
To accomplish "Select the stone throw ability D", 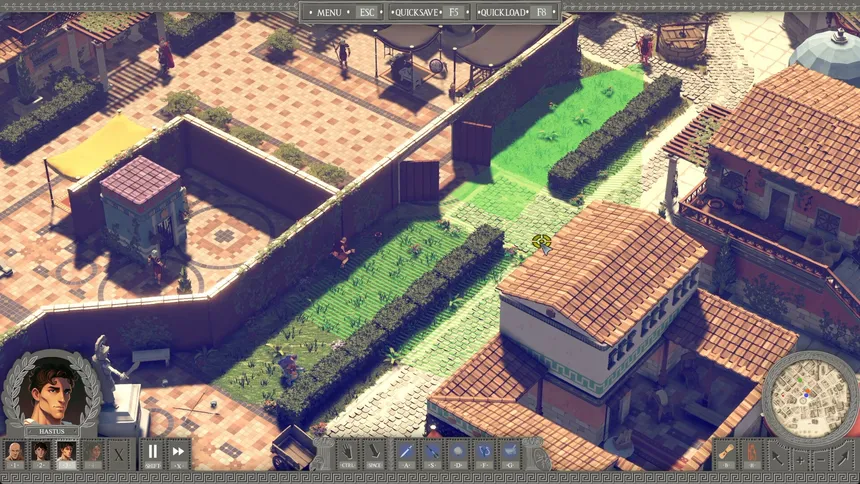I will point(458,454).
